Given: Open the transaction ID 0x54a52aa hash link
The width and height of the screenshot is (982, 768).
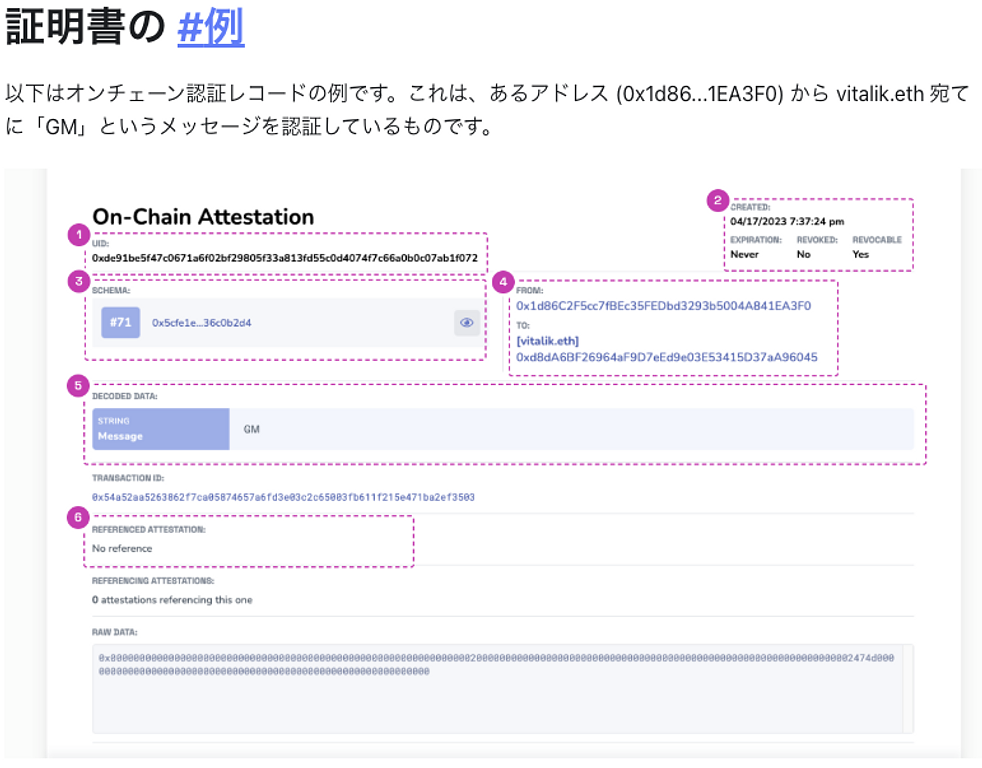Looking at the screenshot, I should pos(283,497).
